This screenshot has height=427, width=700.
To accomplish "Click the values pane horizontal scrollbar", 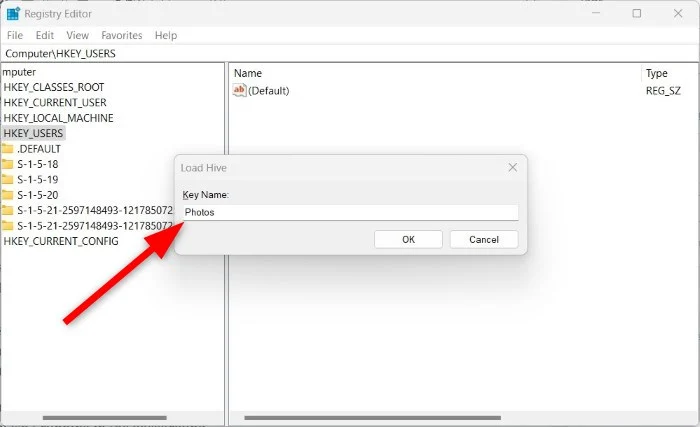I will tap(372, 418).
